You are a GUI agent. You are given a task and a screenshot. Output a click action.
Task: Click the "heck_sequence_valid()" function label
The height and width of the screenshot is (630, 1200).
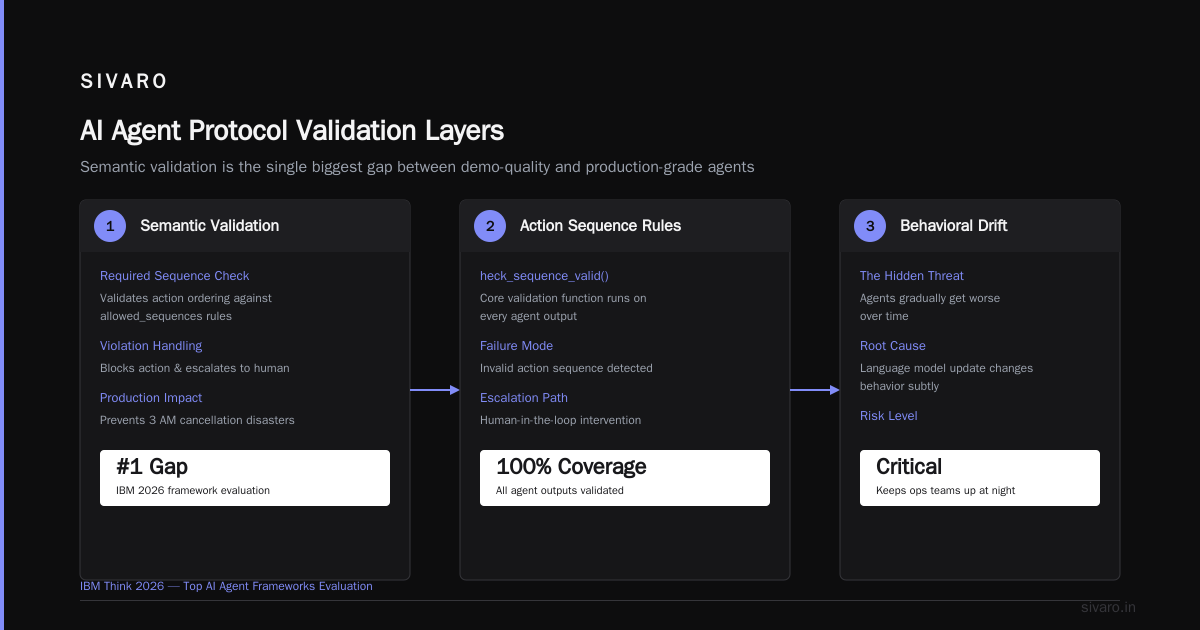tap(544, 276)
